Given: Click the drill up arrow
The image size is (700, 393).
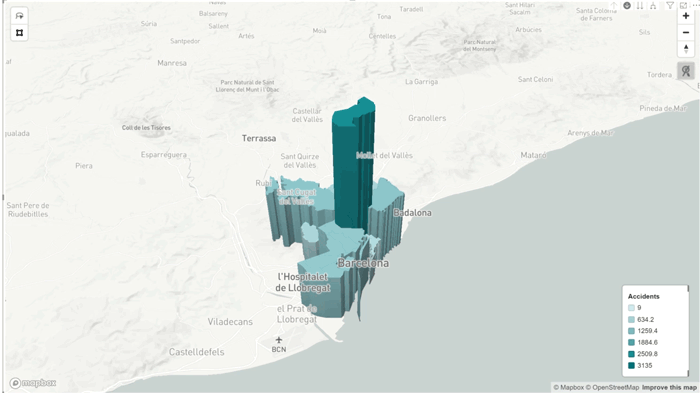Looking at the screenshot, I should point(614,5).
